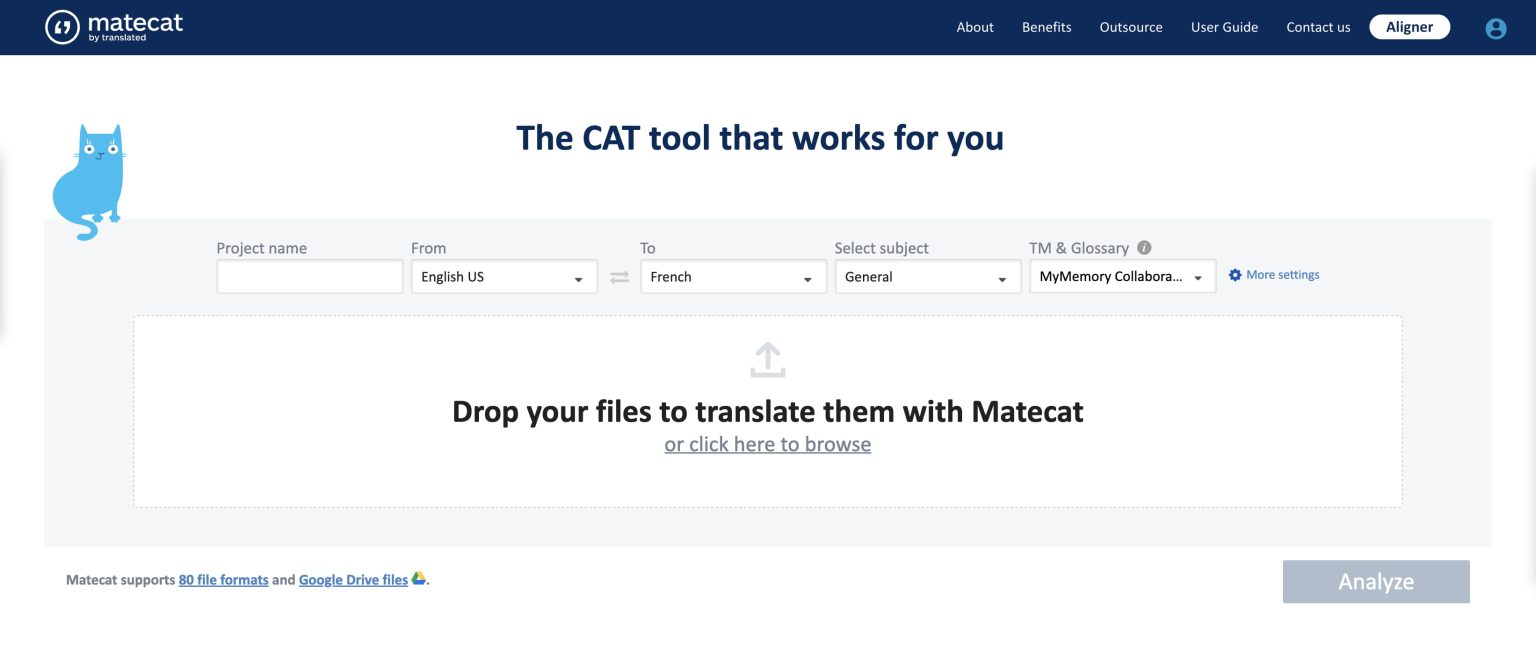This screenshot has width=1536, height=665.
Task: Open the To language dropdown showing French
Action: (733, 277)
